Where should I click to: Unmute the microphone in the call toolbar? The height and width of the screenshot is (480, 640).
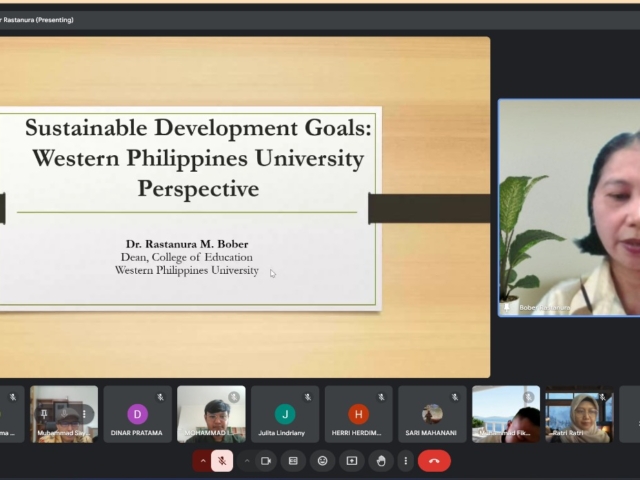[222, 461]
